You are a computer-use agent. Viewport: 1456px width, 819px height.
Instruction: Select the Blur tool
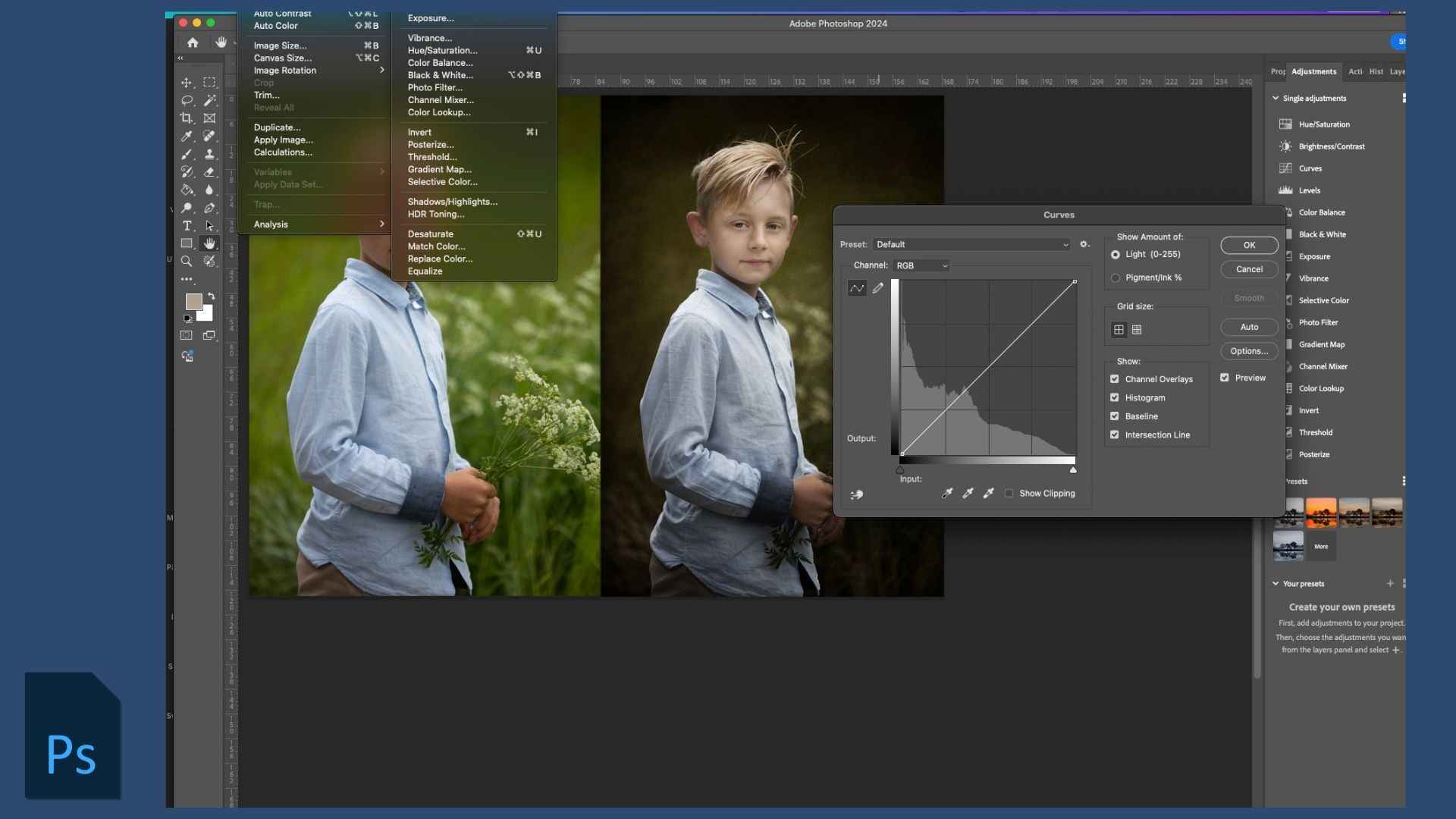(x=209, y=190)
